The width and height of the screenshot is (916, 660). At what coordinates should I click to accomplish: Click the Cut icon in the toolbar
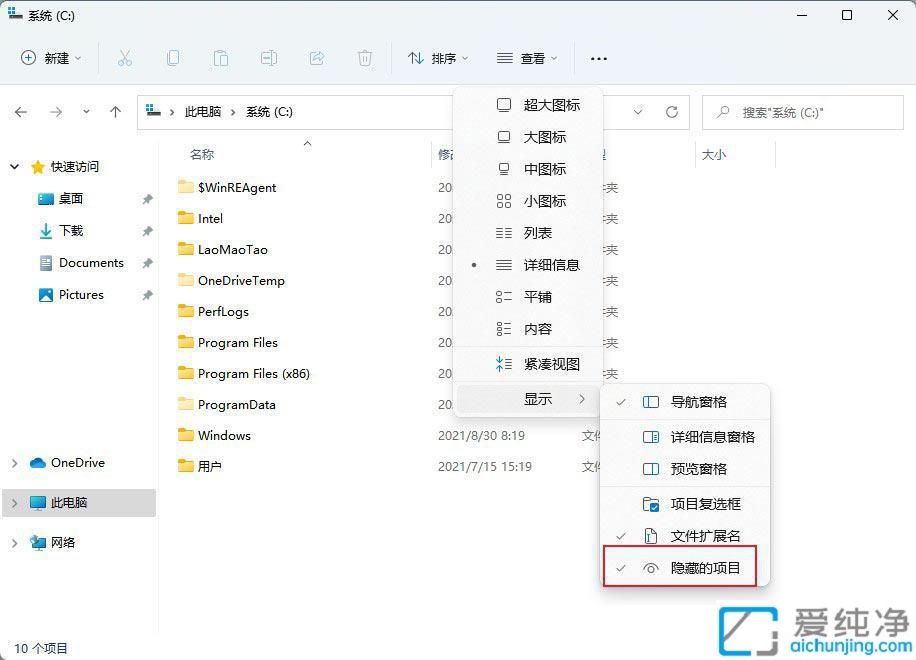(x=125, y=58)
